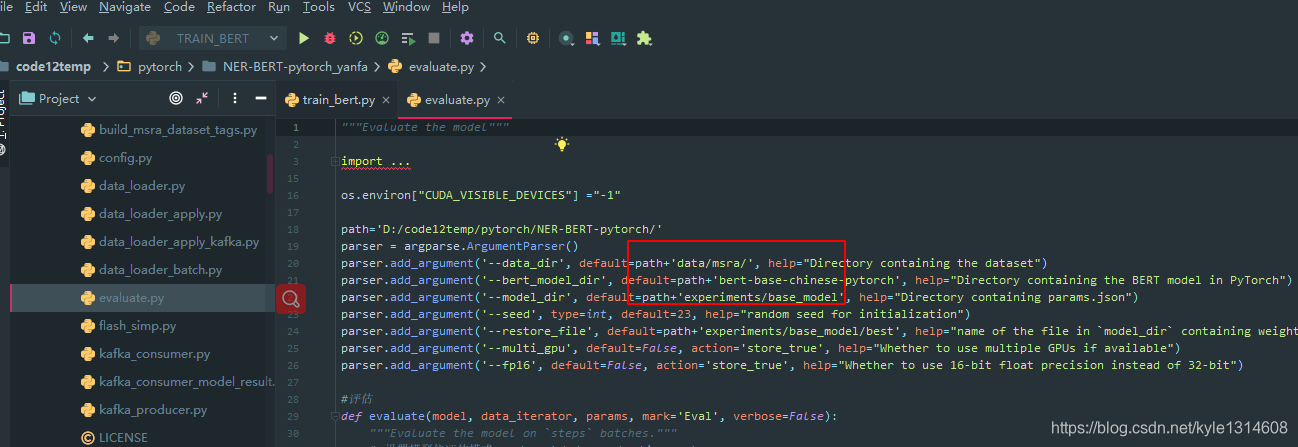The width and height of the screenshot is (1298, 447).
Task: Click the Save All toolbar icon
Action: click(28, 38)
